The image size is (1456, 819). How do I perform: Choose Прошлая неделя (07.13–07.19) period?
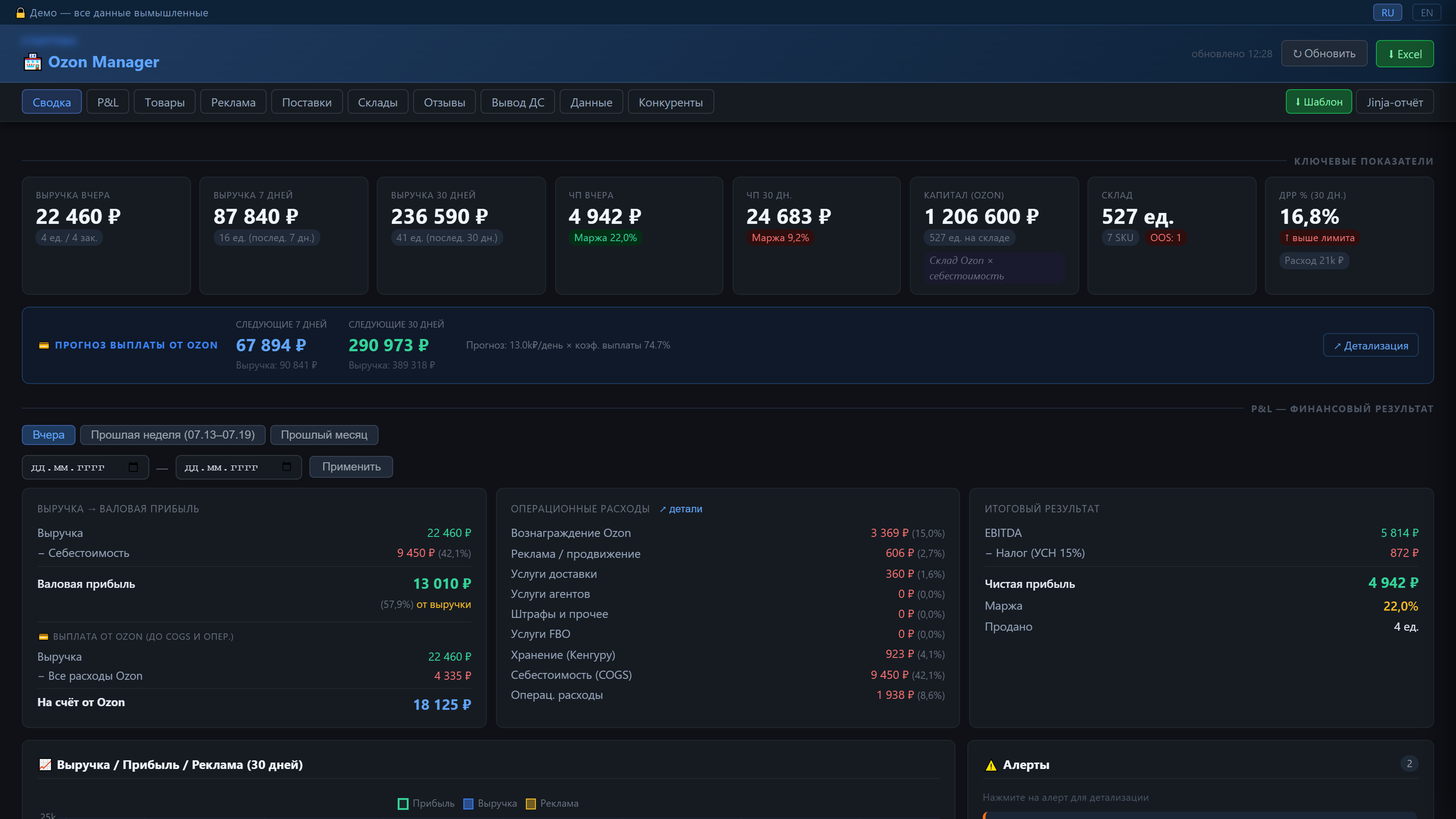tap(172, 435)
